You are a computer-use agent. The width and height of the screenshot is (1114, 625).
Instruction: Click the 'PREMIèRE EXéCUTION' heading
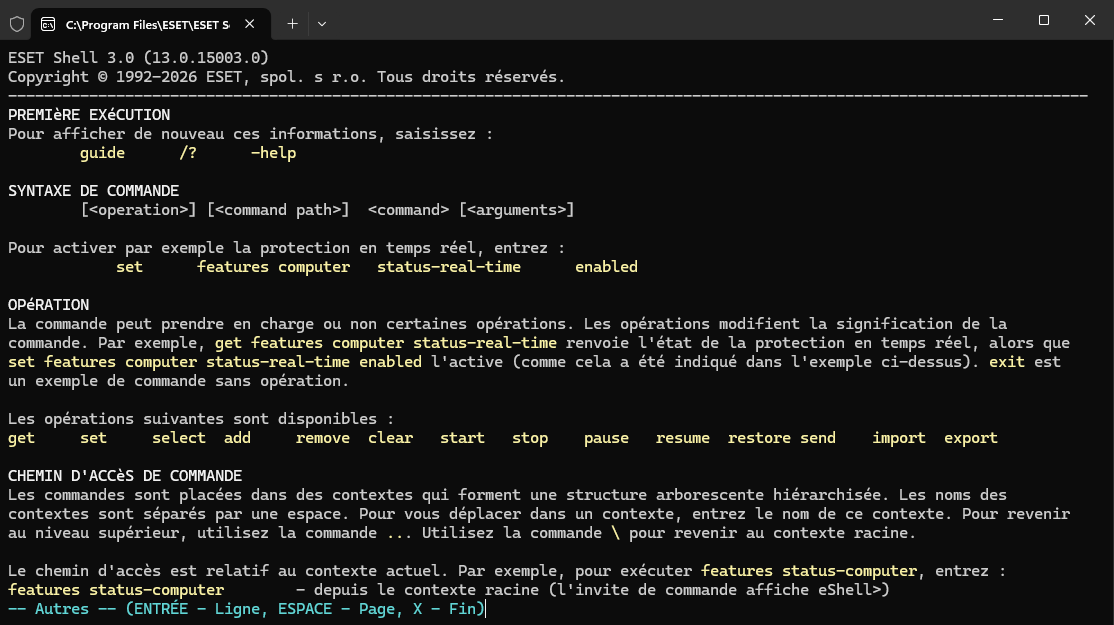click(89, 114)
